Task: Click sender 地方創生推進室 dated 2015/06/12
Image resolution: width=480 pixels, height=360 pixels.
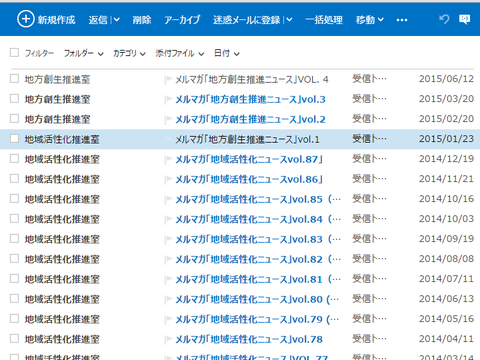Action: click(x=57, y=79)
